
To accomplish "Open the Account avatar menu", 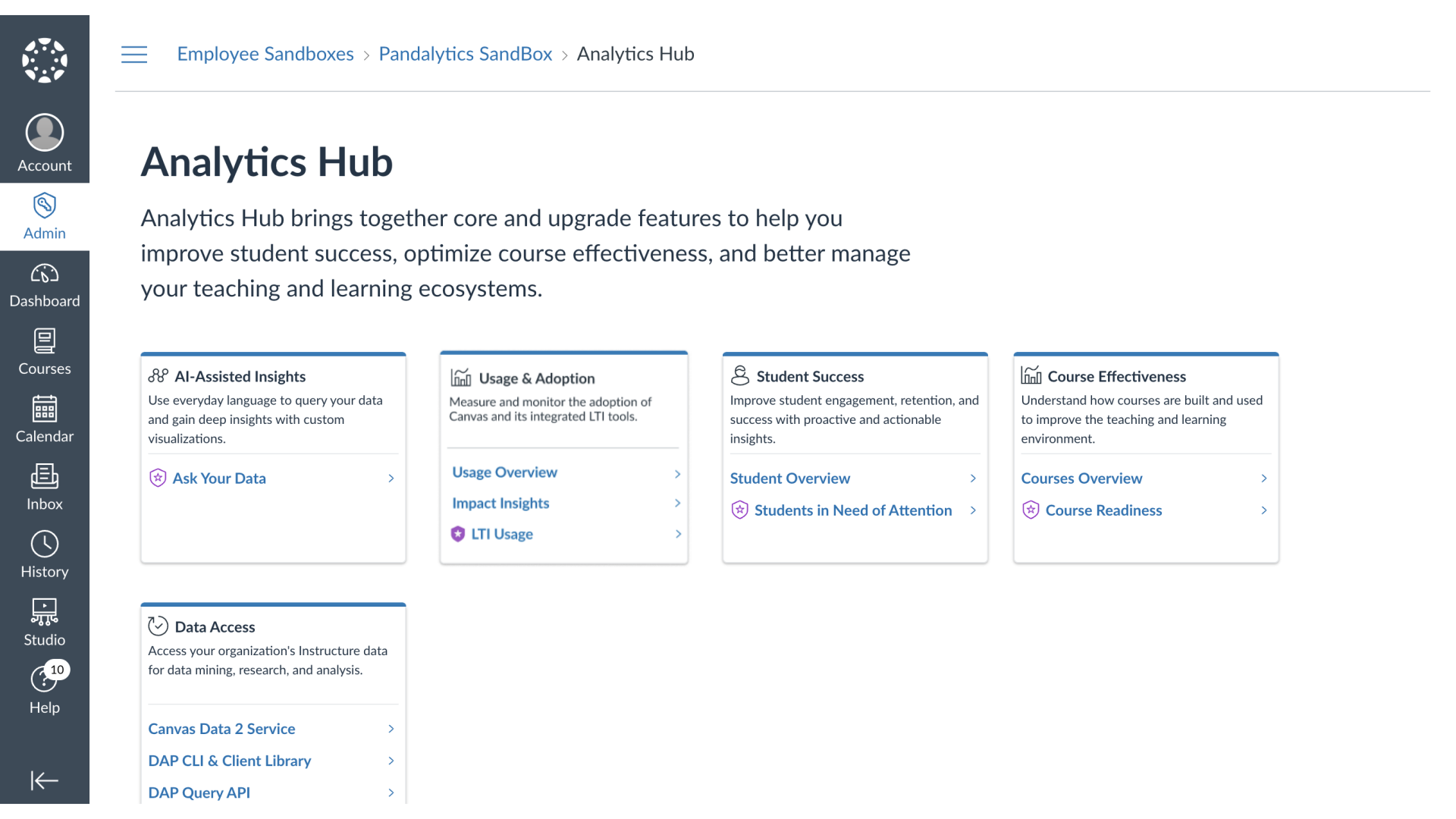I will (45, 133).
